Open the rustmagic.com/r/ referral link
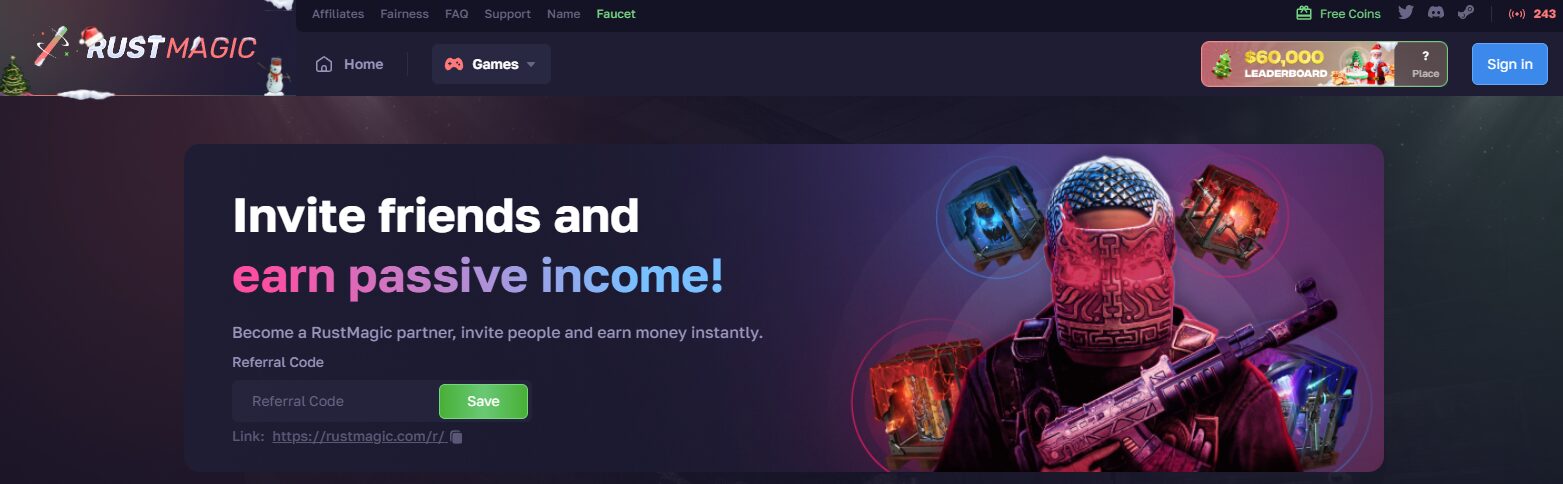Image resolution: width=1563 pixels, height=484 pixels. coord(358,437)
